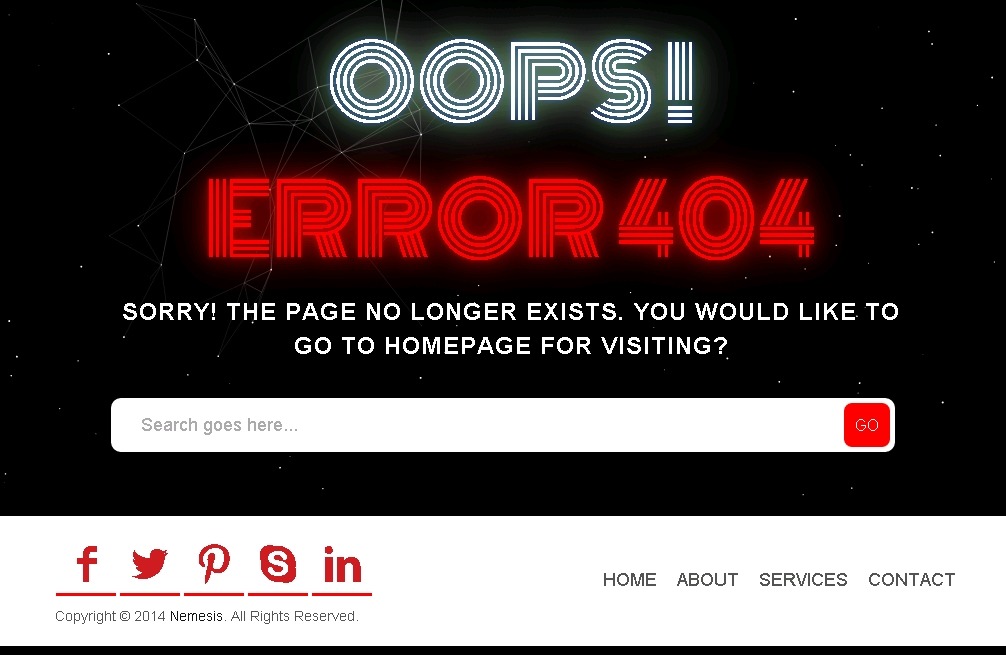Click the 'All Rights Reserved' footer text
Screen dimensions: 1006x655
pyautogui.click(x=294, y=616)
